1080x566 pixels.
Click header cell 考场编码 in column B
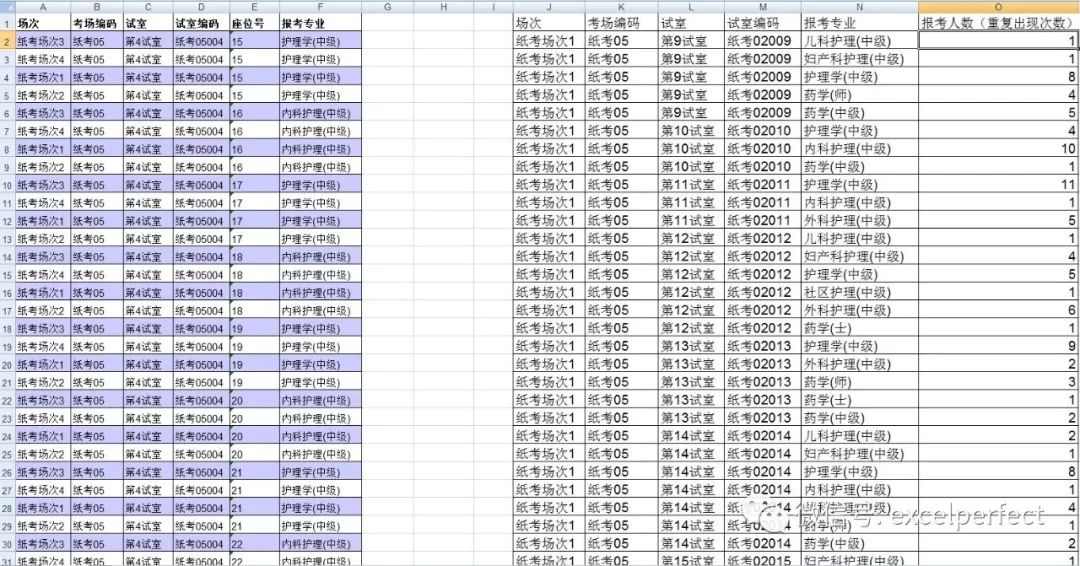[x=97, y=23]
